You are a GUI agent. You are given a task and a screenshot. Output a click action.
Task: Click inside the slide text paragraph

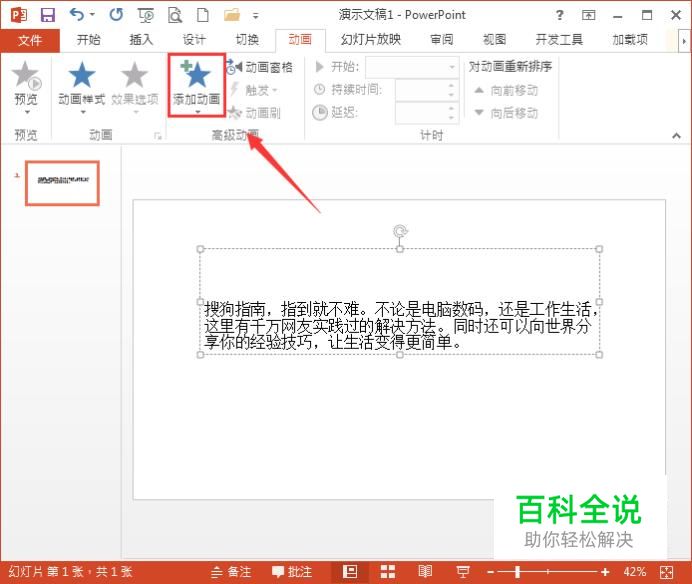pos(399,326)
